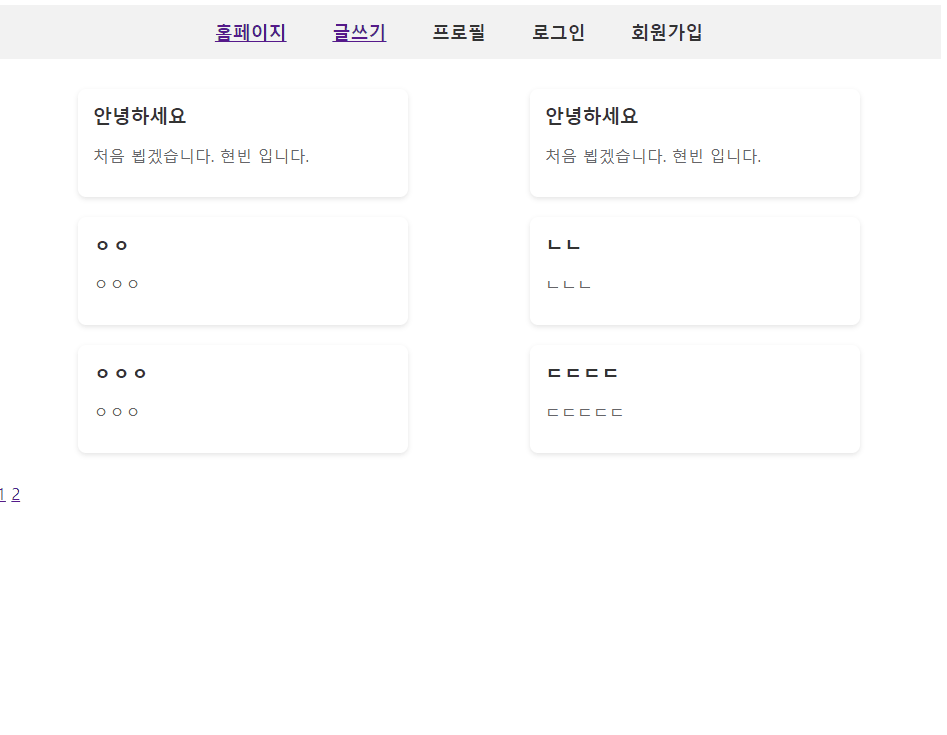
Task: Open the post titled ㄷㄷㄷㄷ
Action: click(x=582, y=373)
